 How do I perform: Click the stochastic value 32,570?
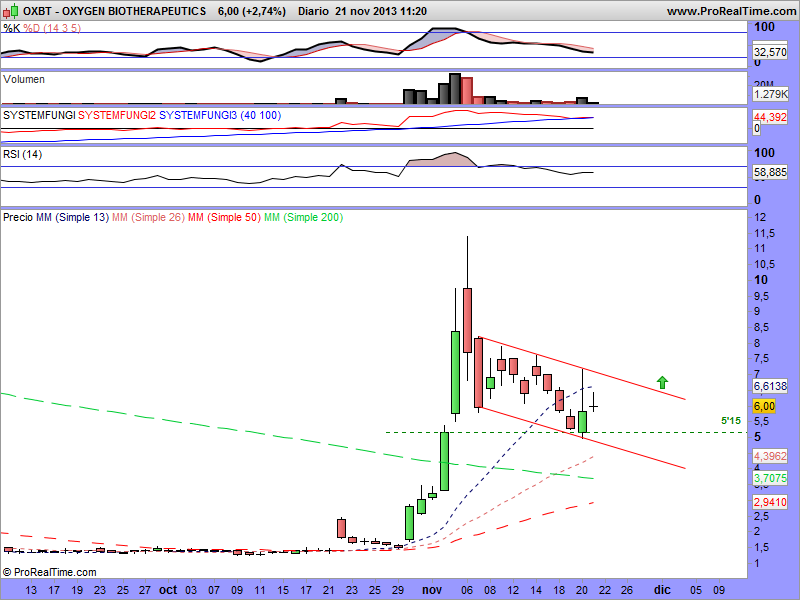coord(770,52)
